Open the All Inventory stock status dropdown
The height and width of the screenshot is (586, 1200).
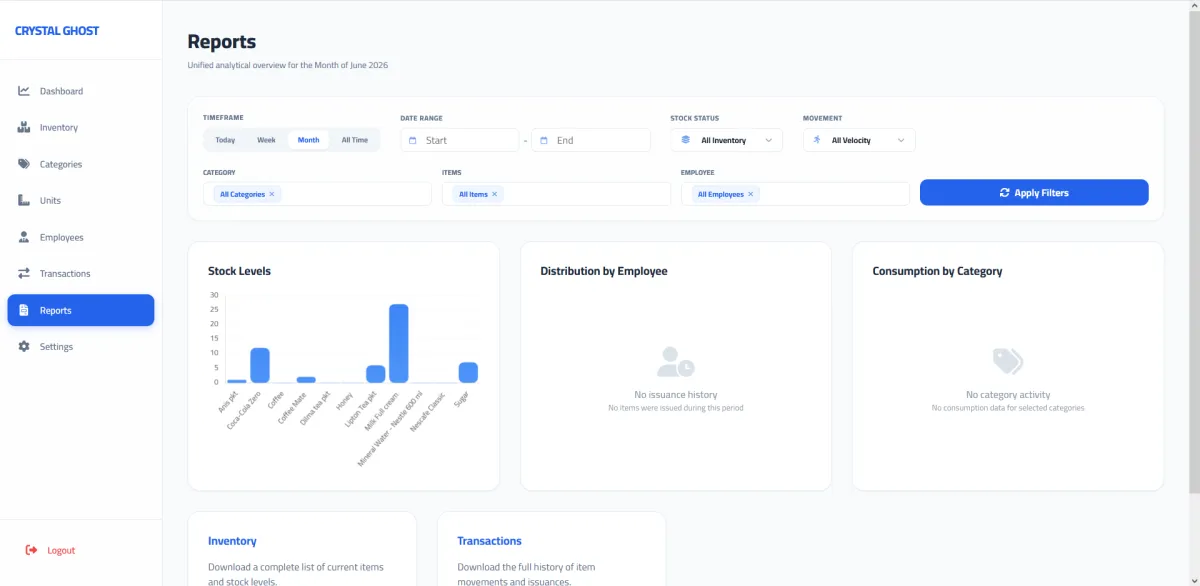tap(727, 140)
